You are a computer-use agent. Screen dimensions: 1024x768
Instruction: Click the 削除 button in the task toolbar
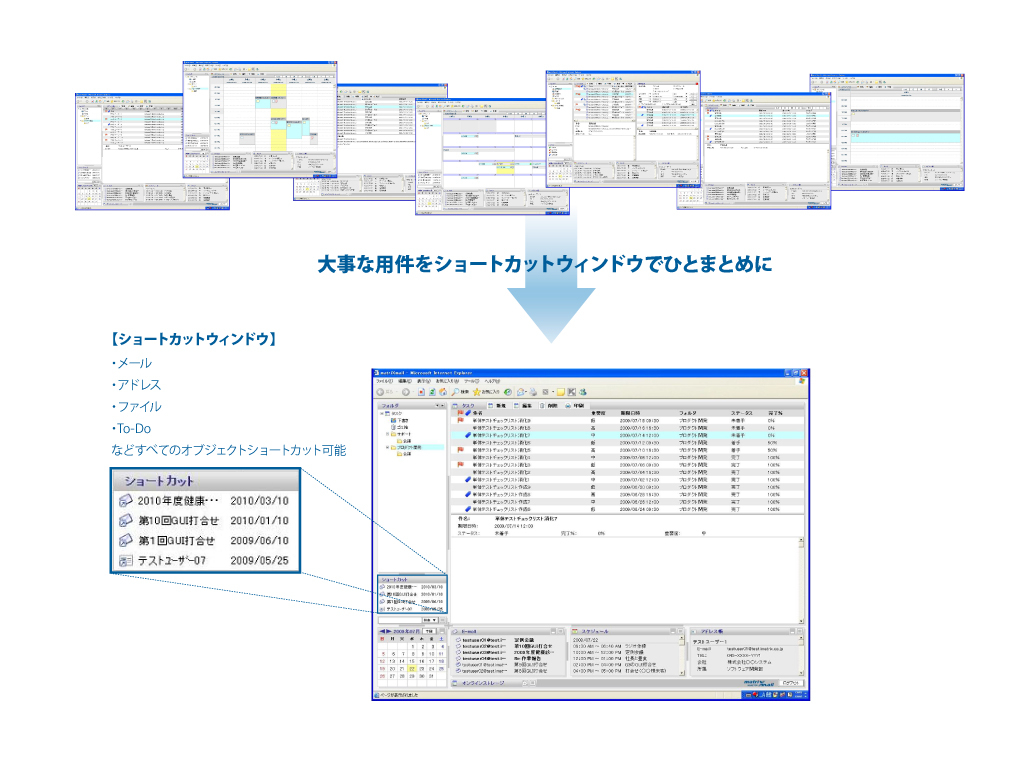coord(549,406)
